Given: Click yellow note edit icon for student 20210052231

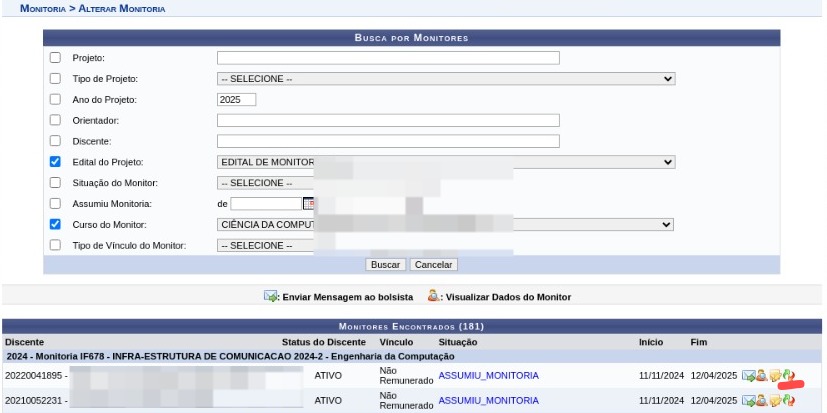Looking at the screenshot, I should [774, 401].
